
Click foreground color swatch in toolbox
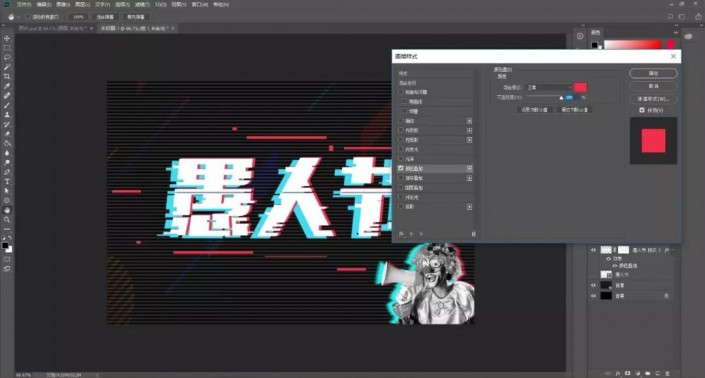pyautogui.click(x=5, y=245)
